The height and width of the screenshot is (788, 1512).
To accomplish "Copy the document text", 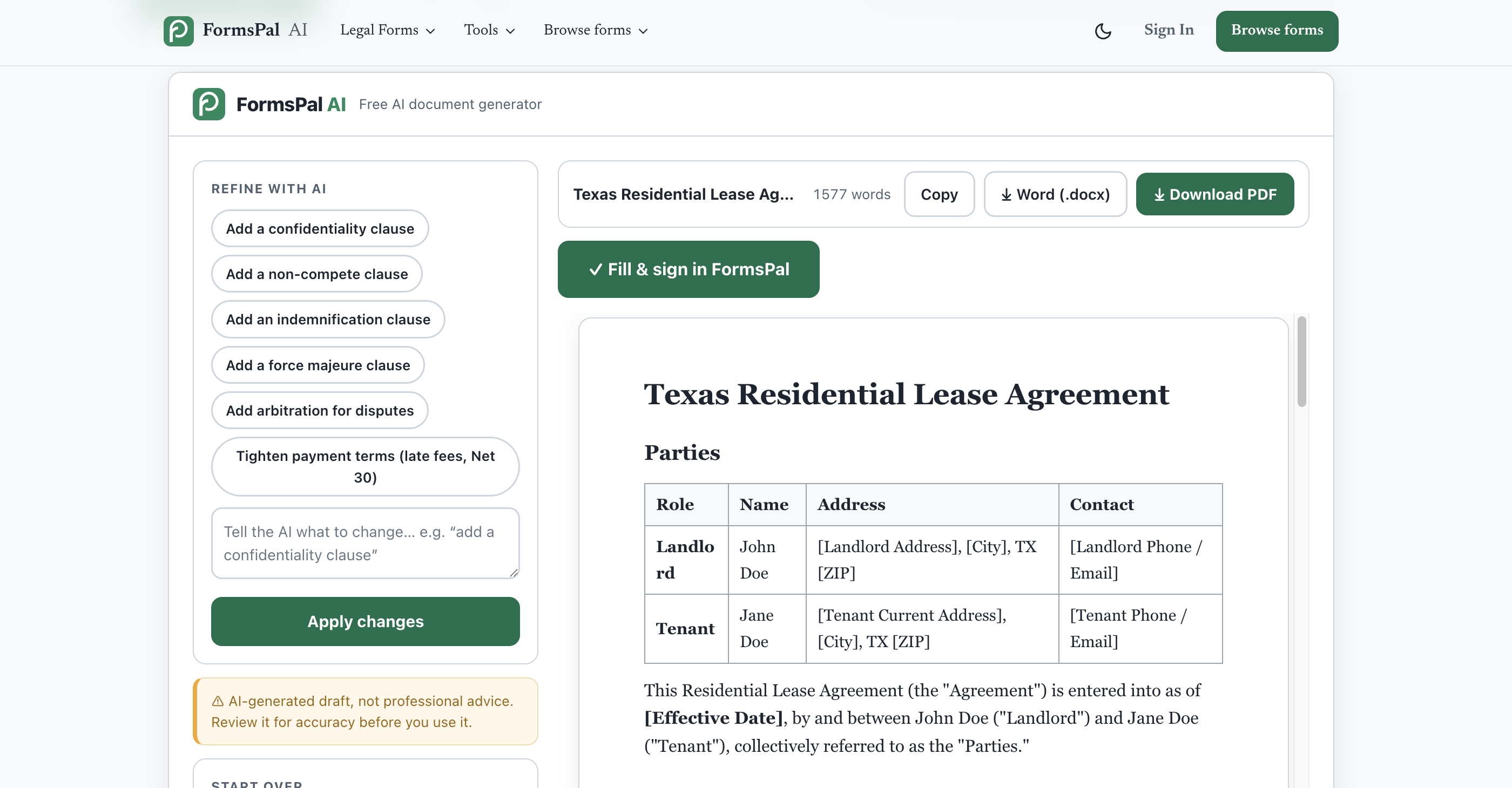I will point(939,194).
